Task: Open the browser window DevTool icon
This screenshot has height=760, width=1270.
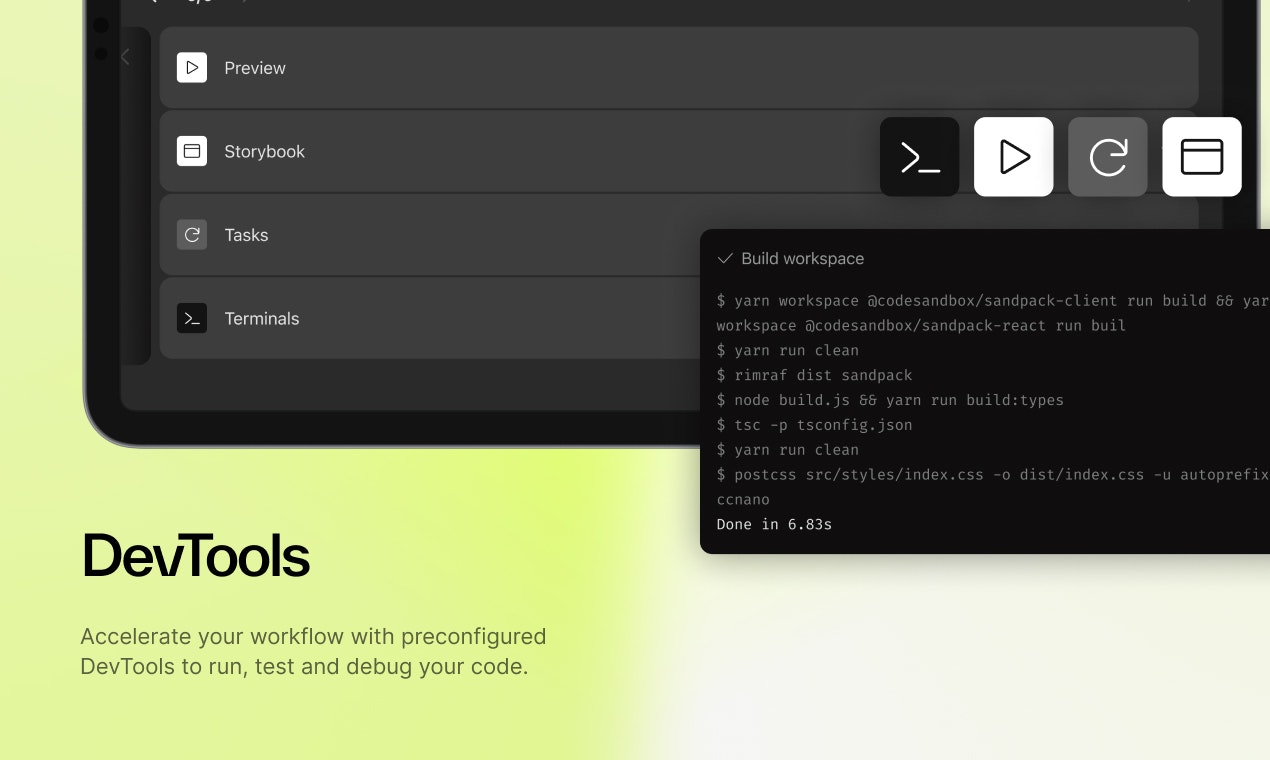Action: coord(1201,156)
